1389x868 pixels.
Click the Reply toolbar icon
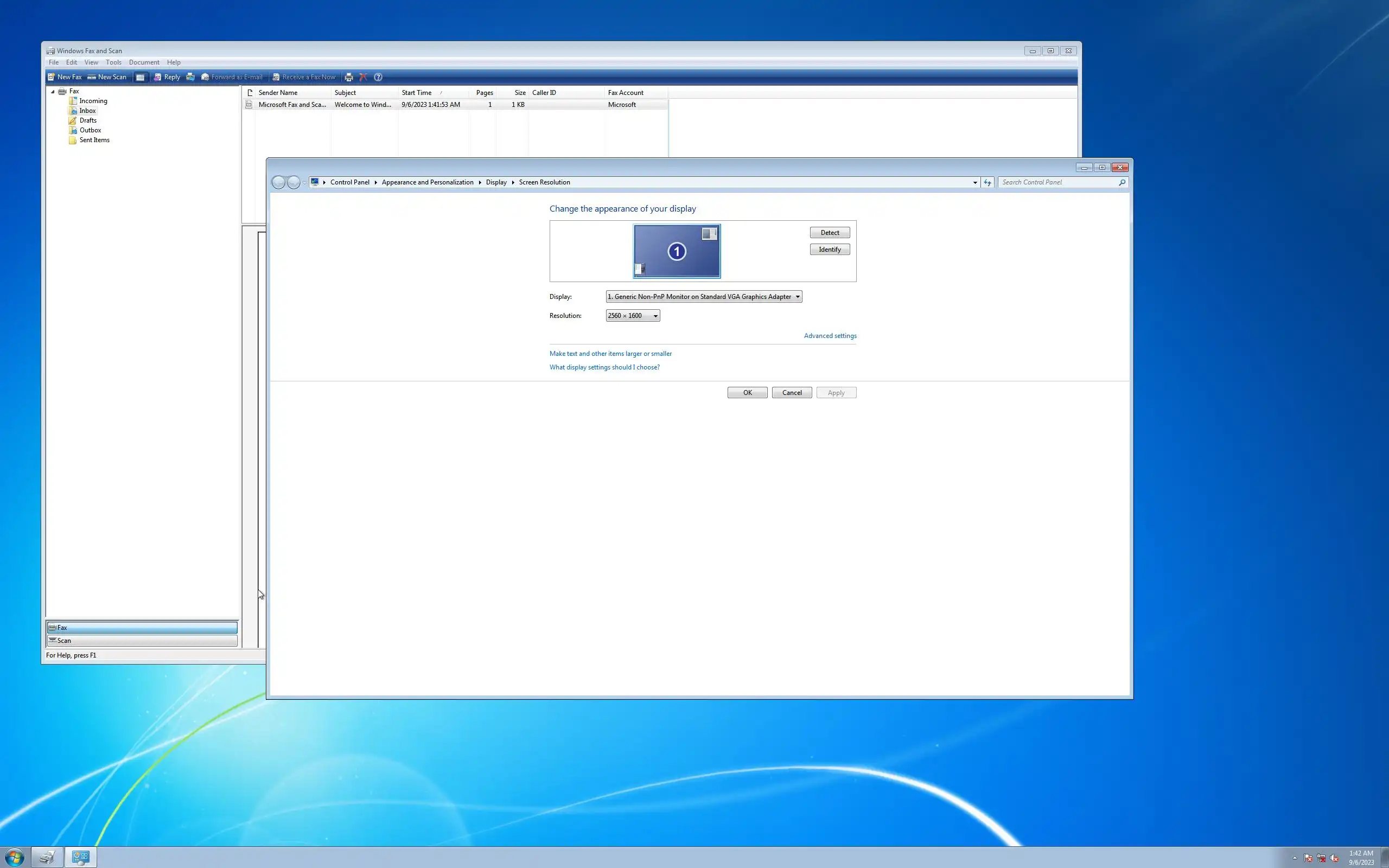tap(157, 77)
